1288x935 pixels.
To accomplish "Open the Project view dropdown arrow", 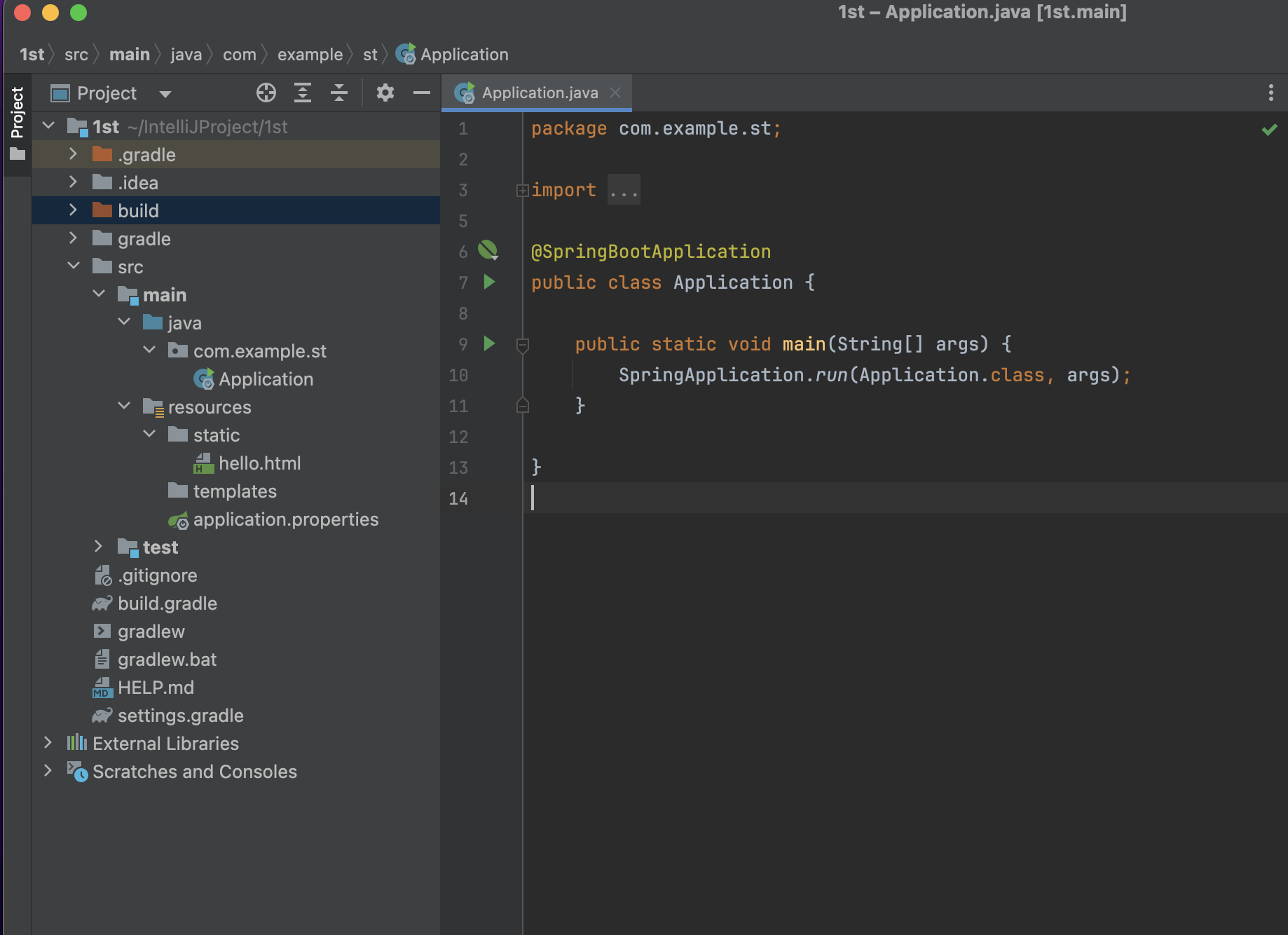I will [x=165, y=94].
